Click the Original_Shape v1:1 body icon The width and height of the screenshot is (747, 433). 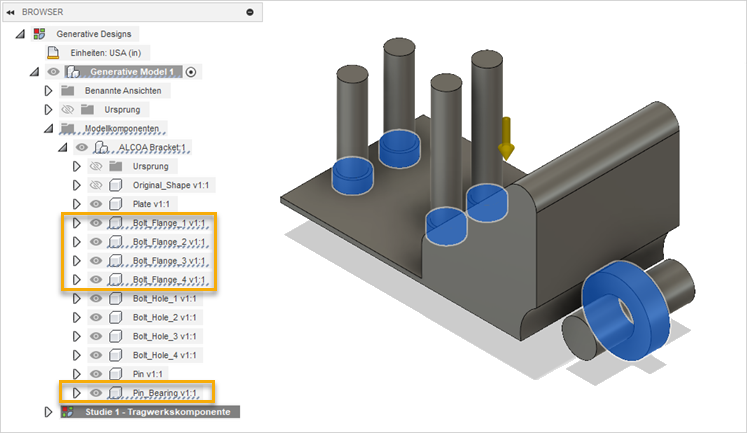pos(115,185)
